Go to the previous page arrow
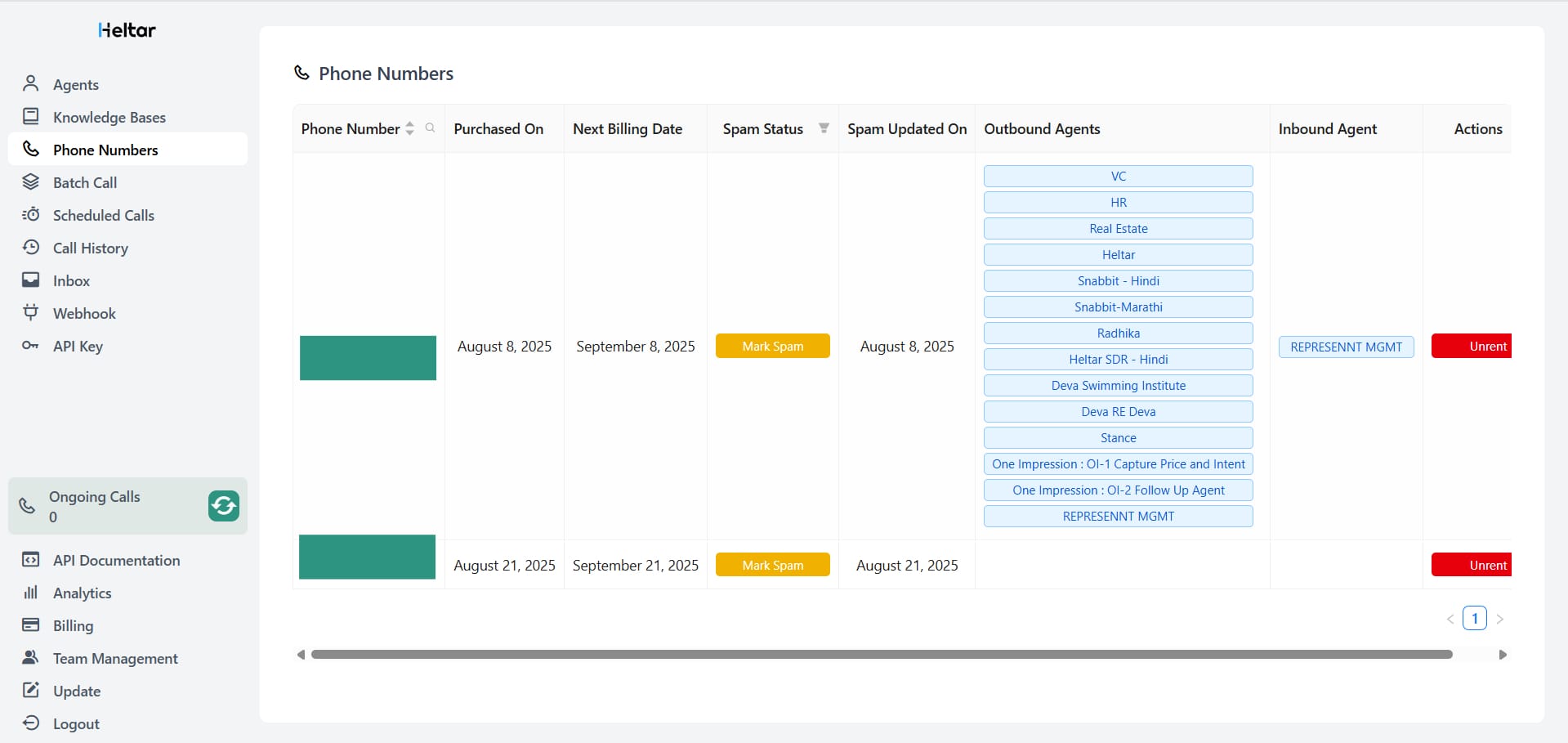 tap(1450, 619)
